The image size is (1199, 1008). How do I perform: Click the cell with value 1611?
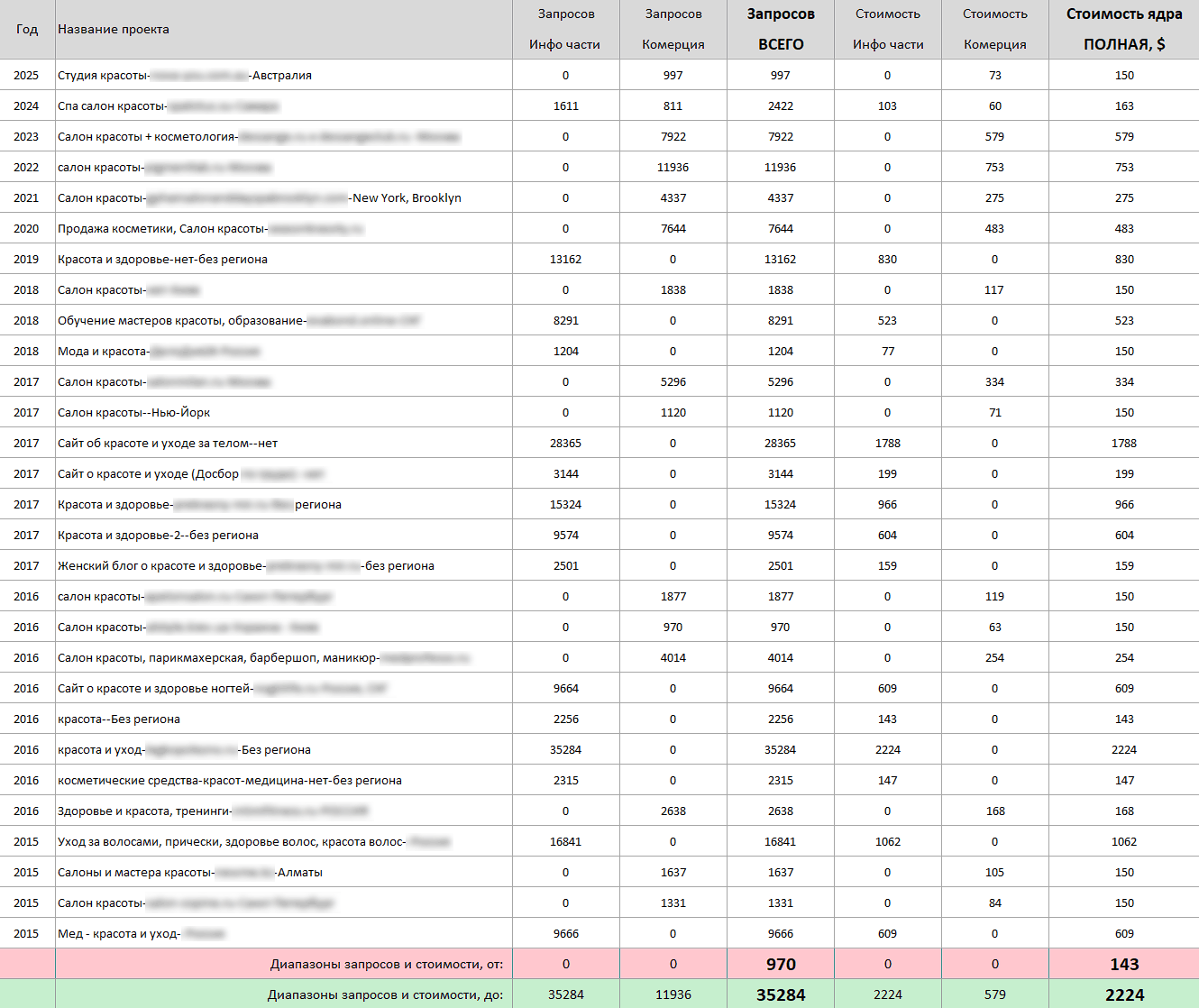[565, 106]
